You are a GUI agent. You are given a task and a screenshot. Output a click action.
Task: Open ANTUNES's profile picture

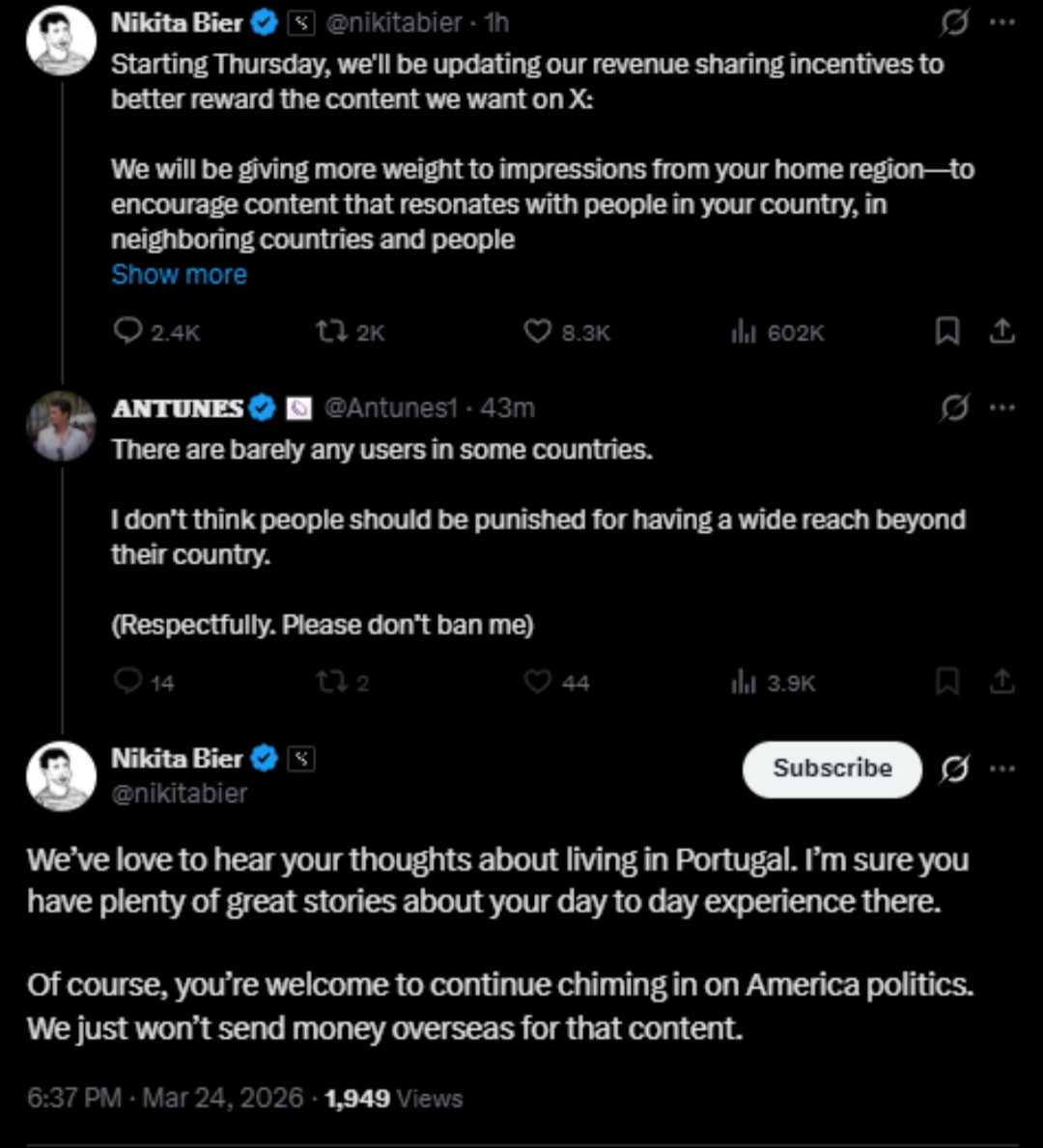[61, 427]
